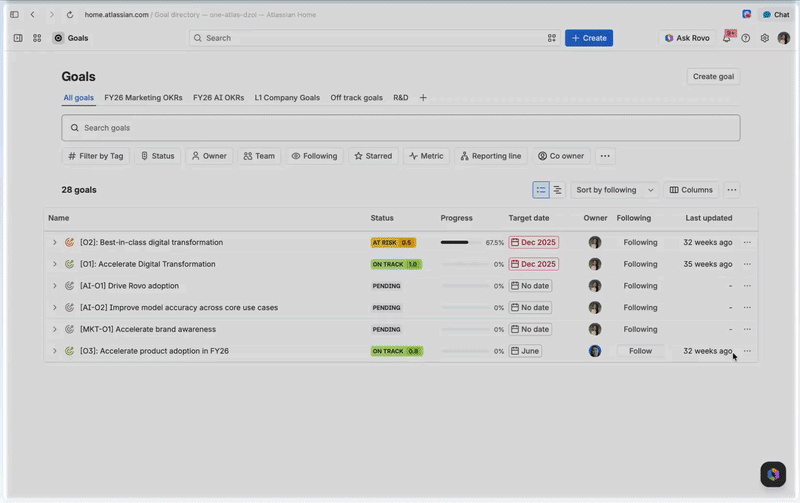Viewport: 800px width, 503px height.
Task: Unfollow the [AI-O1] Drive Rovo adoption goal
Action: pyautogui.click(x=640, y=286)
